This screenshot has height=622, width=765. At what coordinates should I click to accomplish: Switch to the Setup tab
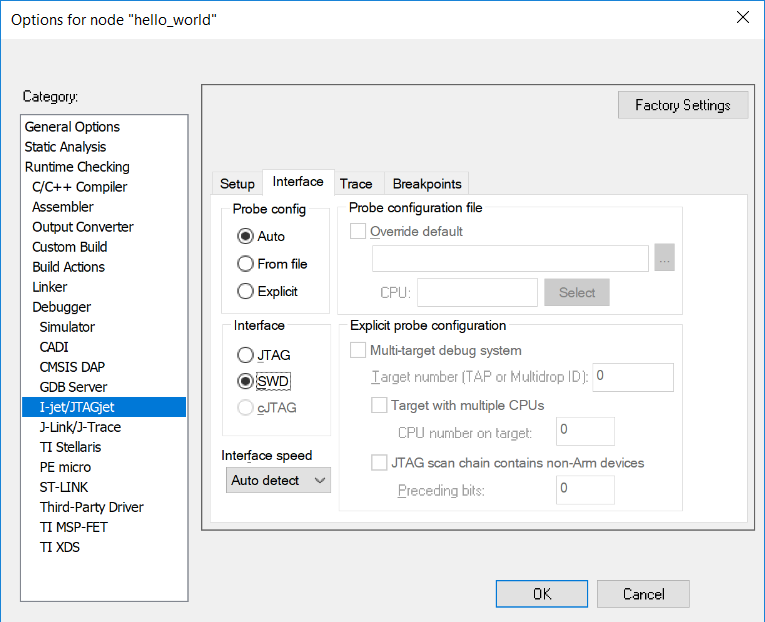(238, 184)
